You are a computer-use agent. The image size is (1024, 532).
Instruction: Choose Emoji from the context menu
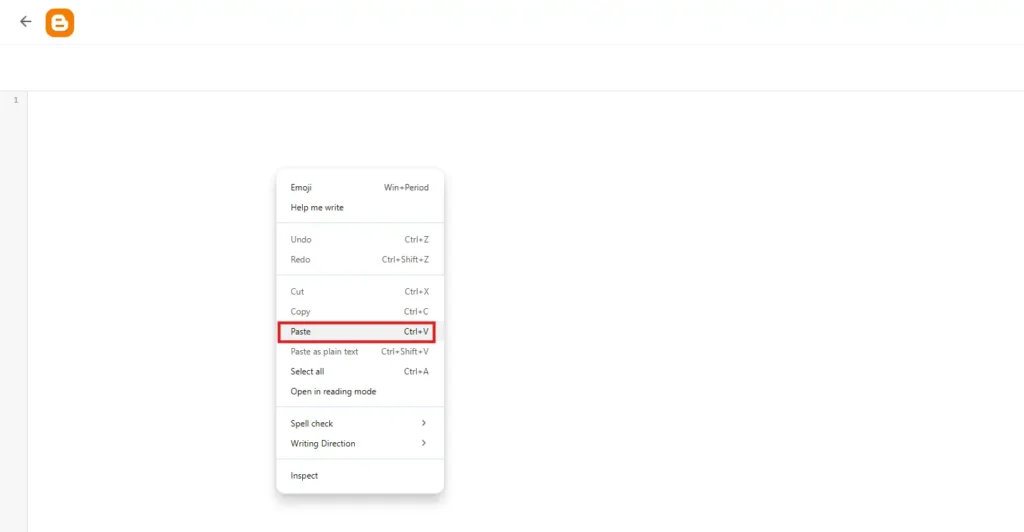click(x=360, y=187)
